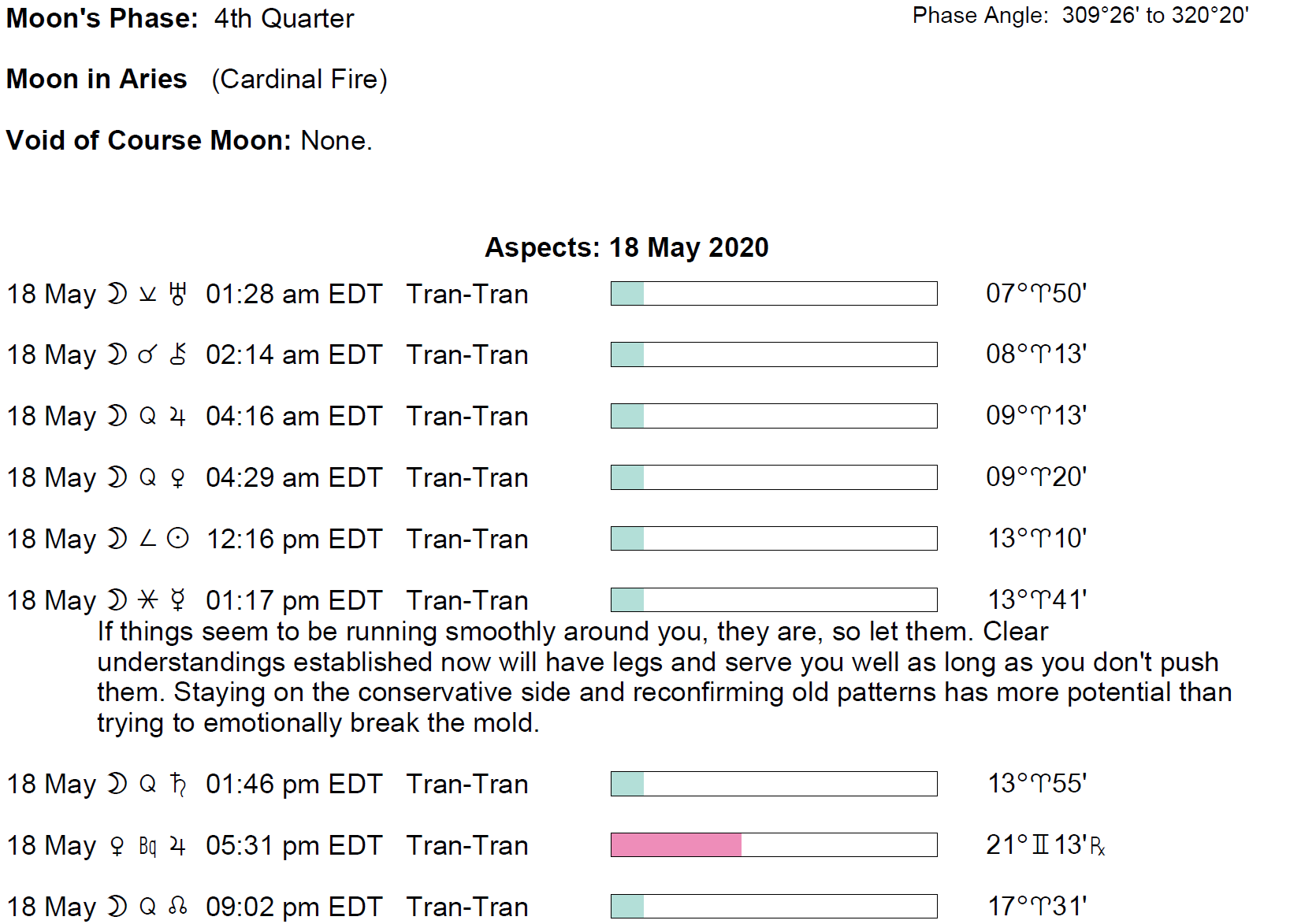Click the semi-square symbol in the 12:16 pm row
This screenshot has width=1290, height=924.
point(147,539)
